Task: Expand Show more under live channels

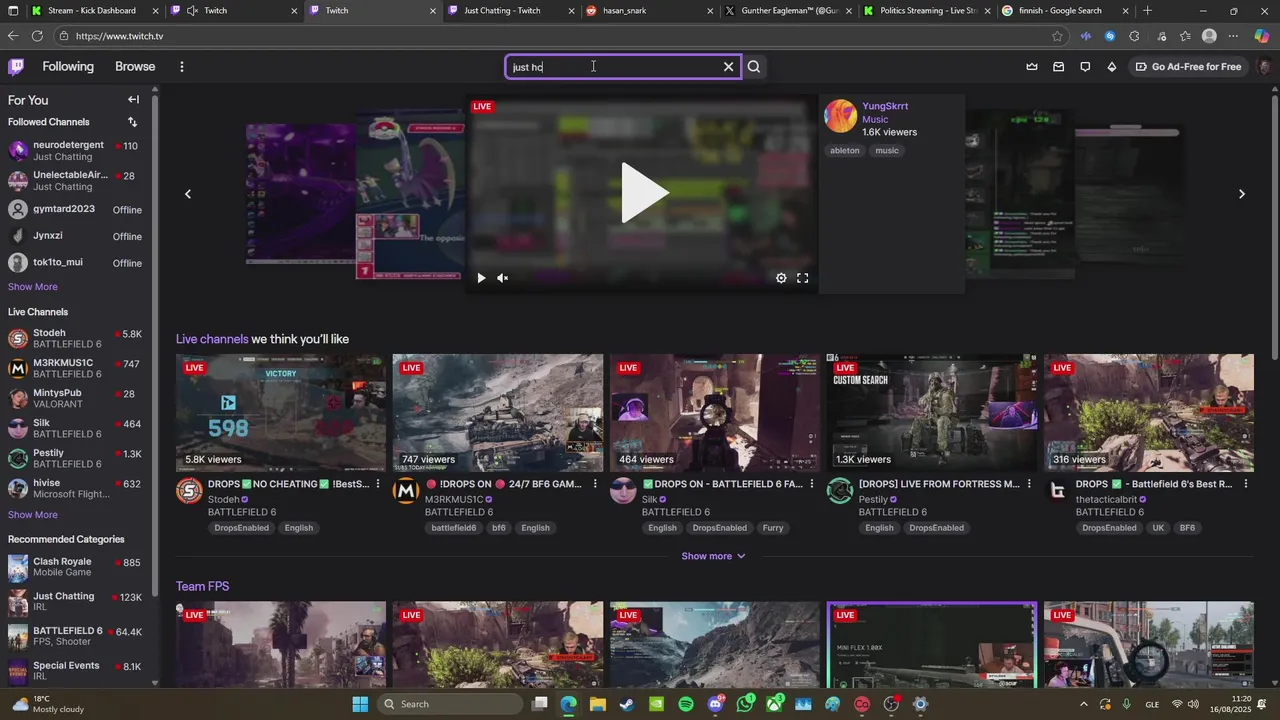Action: click(x=714, y=556)
